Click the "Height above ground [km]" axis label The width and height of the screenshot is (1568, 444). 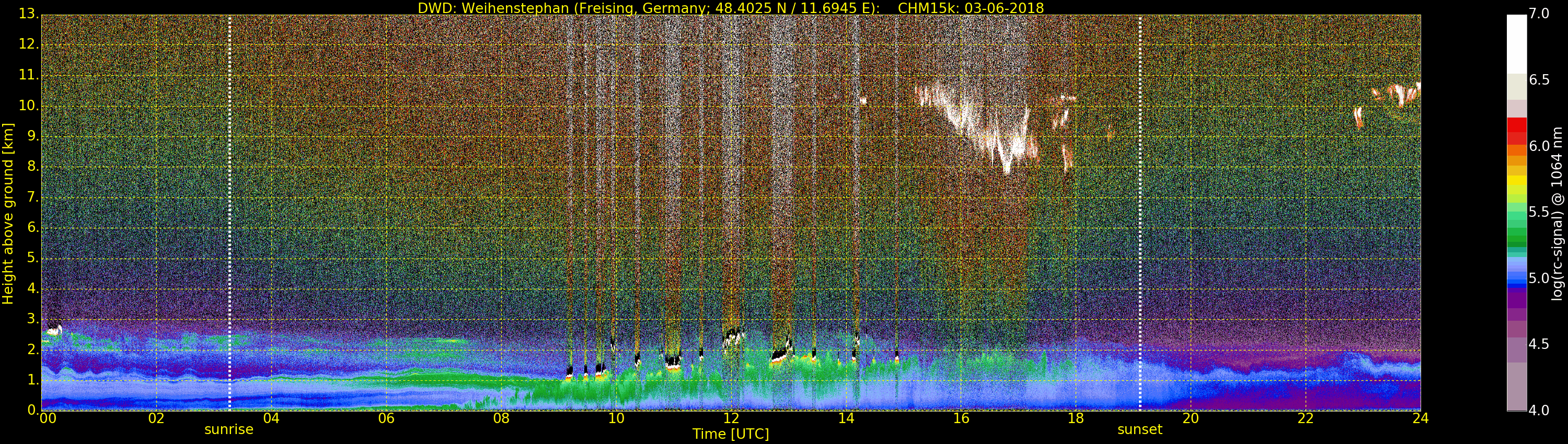(x=8, y=213)
